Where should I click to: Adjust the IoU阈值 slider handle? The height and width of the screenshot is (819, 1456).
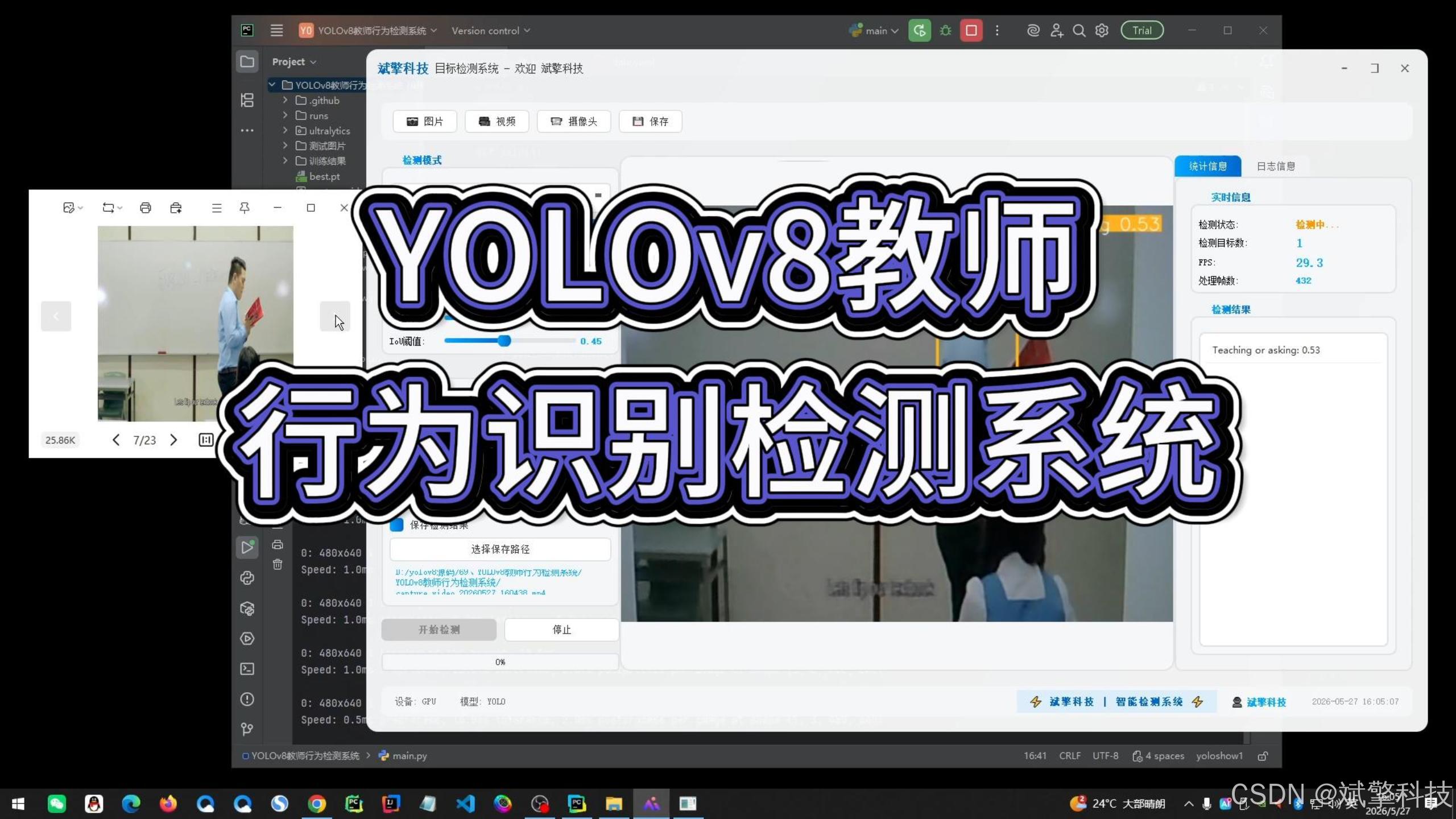point(504,341)
